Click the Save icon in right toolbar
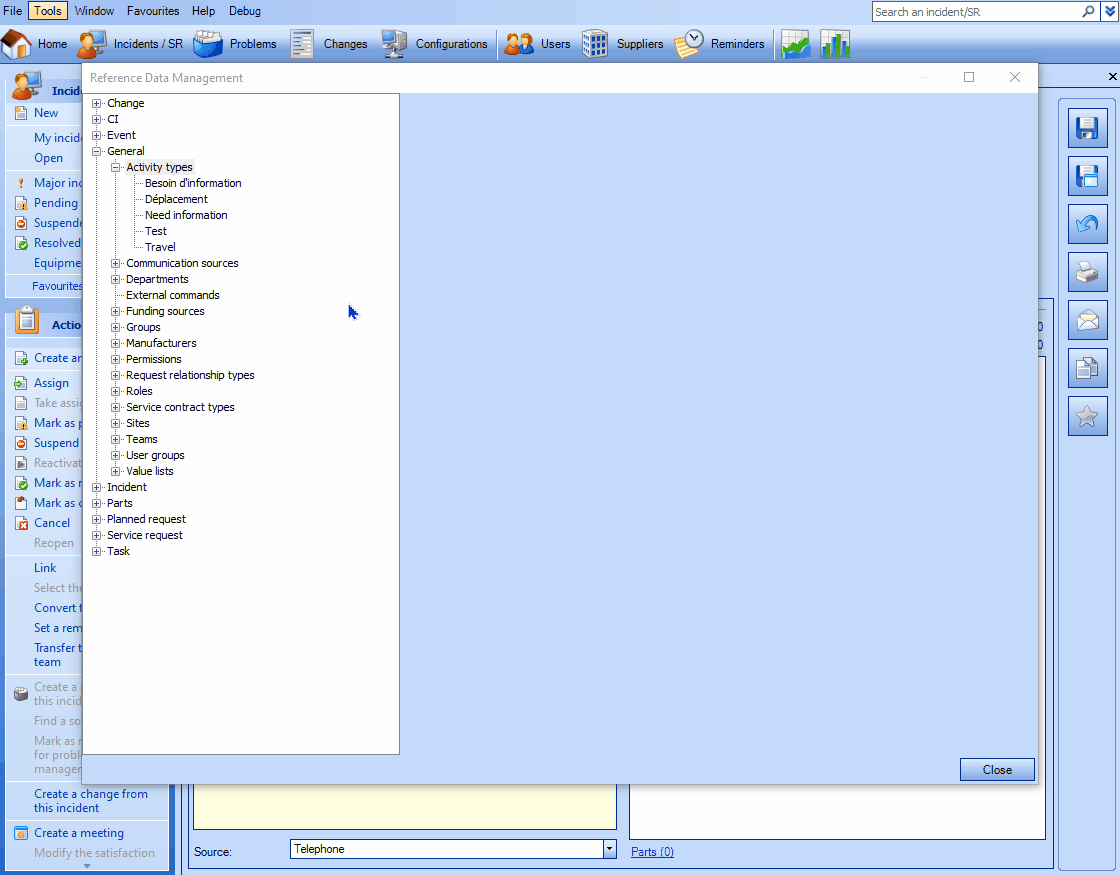Screen dimensions: 1120x875 (1087, 128)
